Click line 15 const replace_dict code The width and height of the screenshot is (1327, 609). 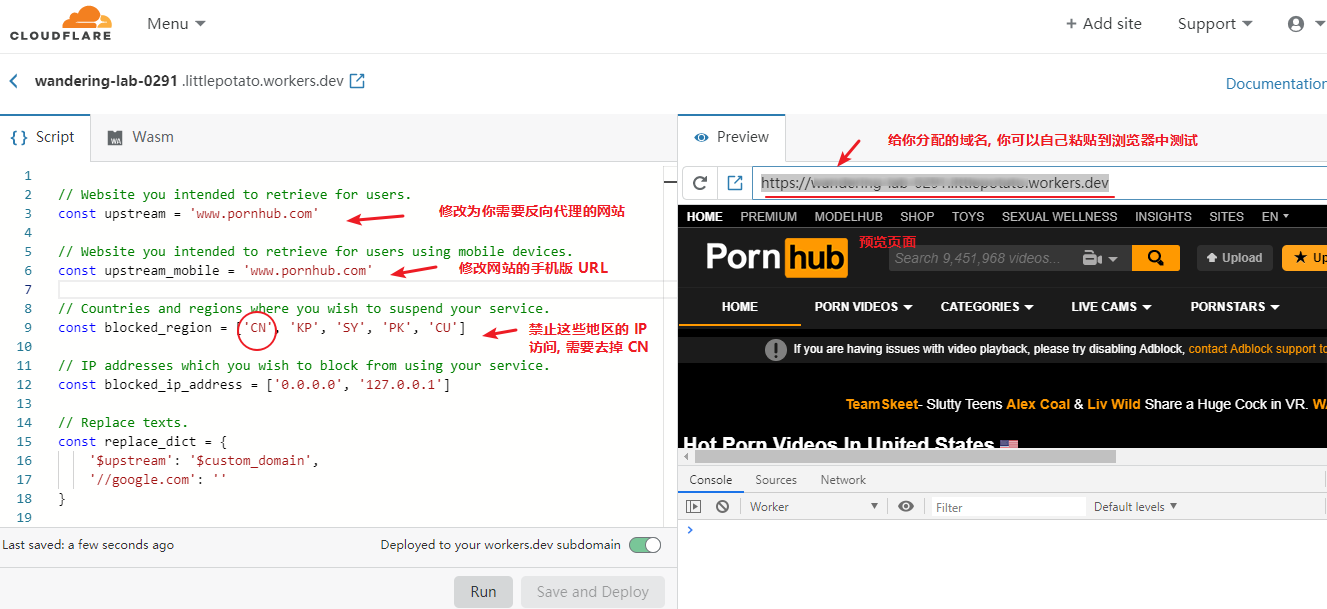coord(143,441)
